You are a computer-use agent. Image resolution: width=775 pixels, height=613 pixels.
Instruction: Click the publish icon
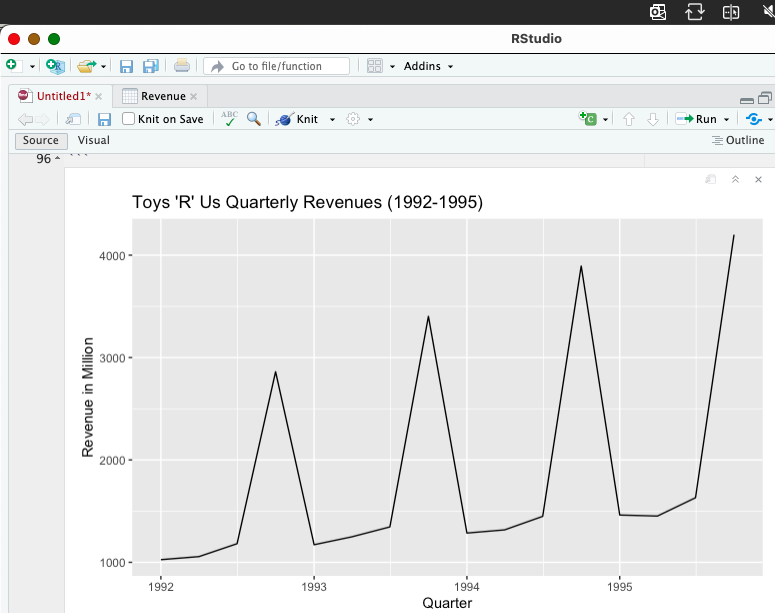754,119
